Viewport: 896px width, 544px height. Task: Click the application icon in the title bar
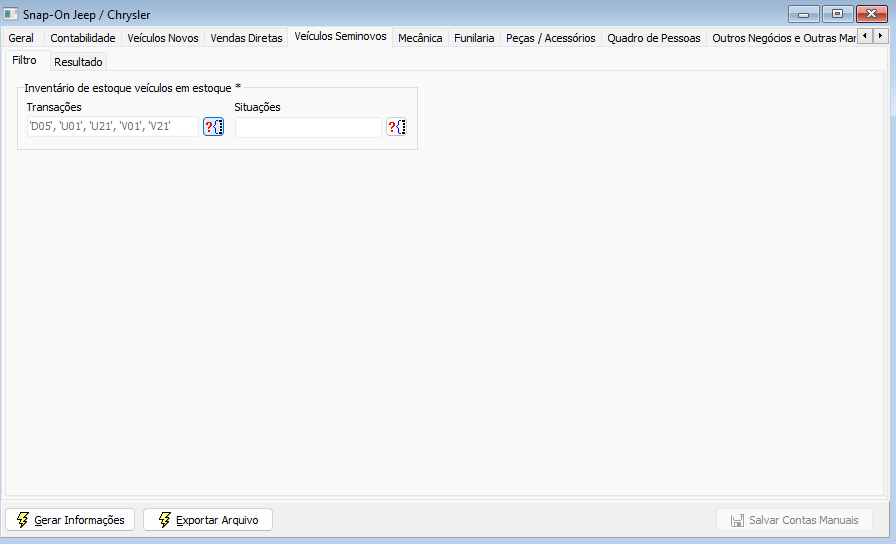click(x=10, y=14)
